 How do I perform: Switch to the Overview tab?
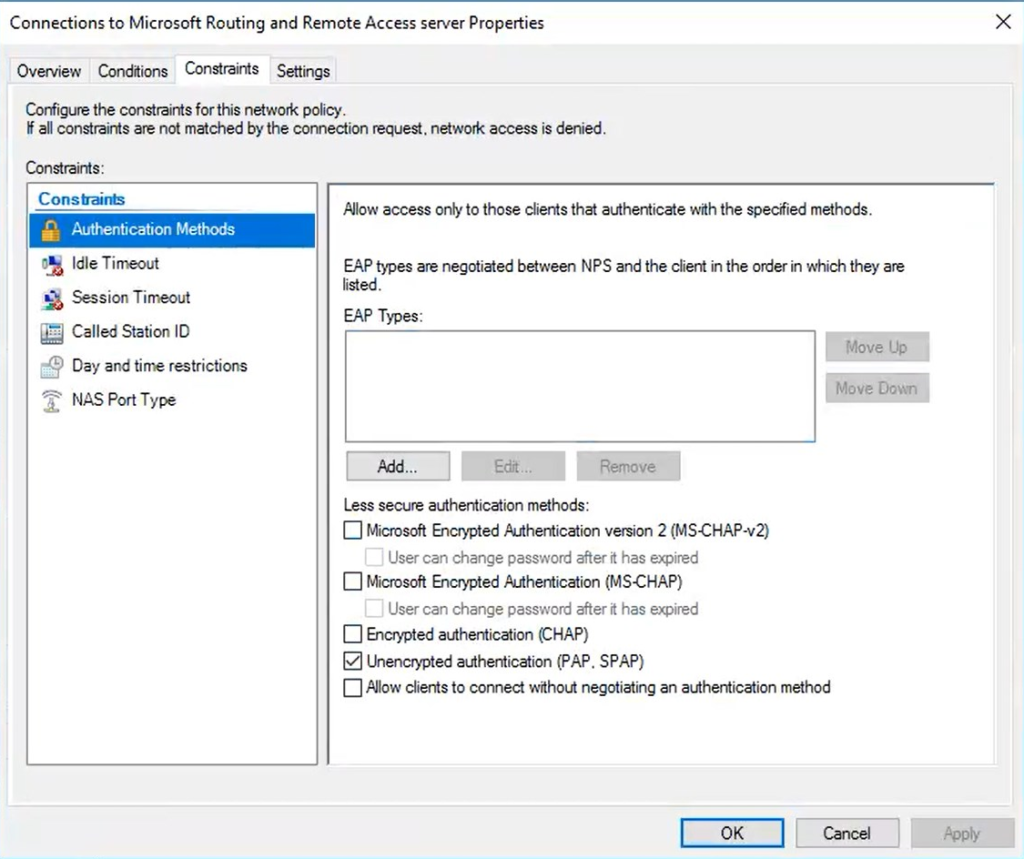click(49, 71)
